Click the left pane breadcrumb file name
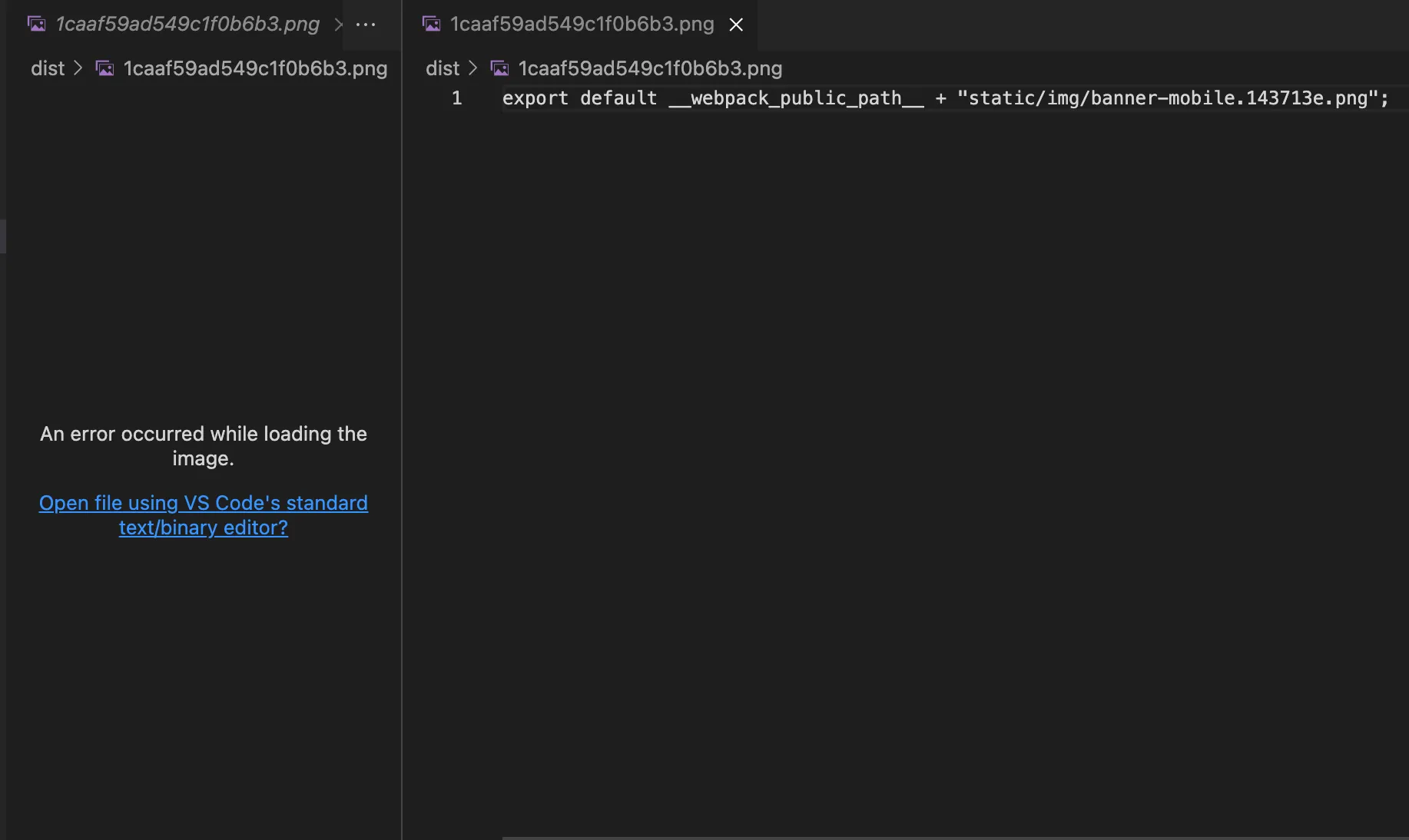Image resolution: width=1409 pixels, height=840 pixels. pos(255,68)
